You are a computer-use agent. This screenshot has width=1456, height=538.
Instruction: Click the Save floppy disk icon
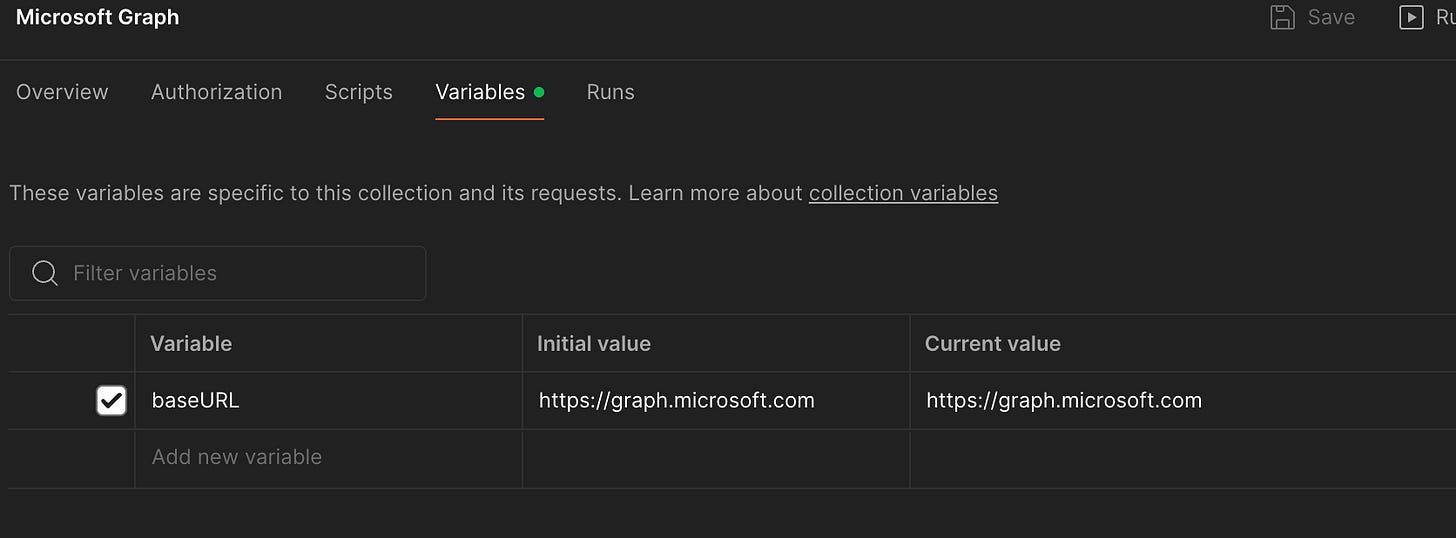1282,17
